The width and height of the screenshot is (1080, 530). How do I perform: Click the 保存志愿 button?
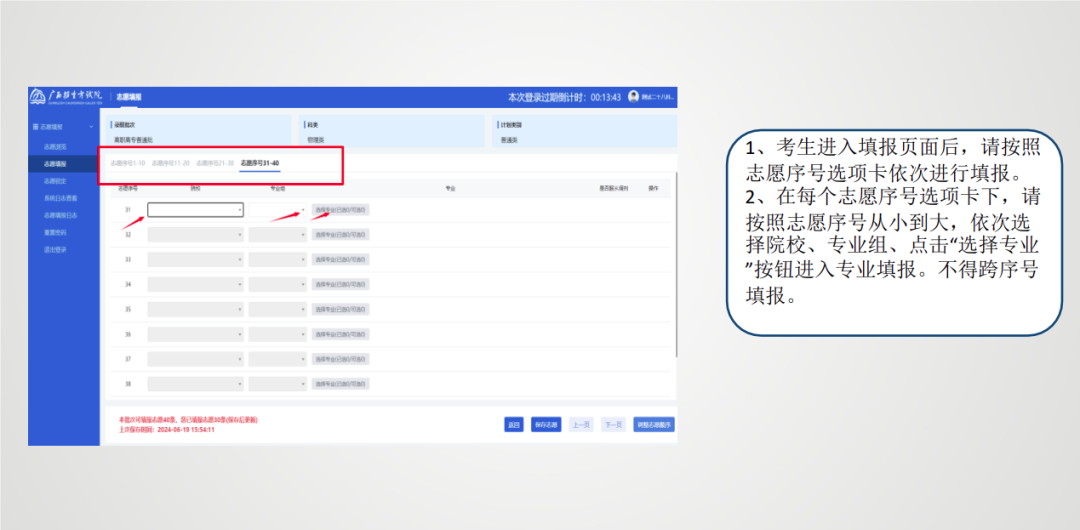545,424
